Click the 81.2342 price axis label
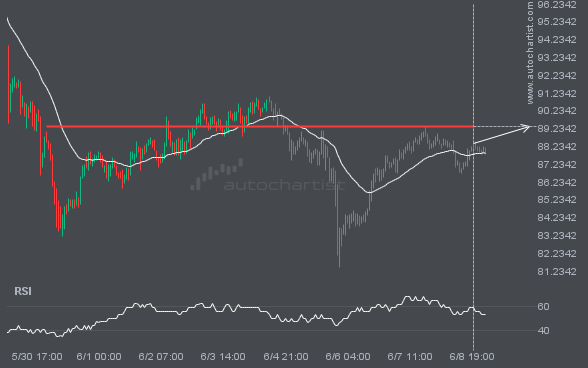 pos(556,271)
